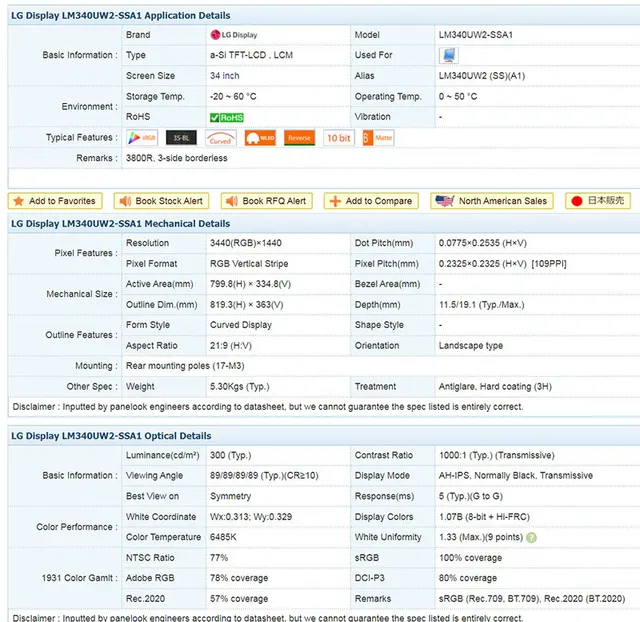640x622 pixels.
Task: Click the LG Display brand logo
Action: 233,35
